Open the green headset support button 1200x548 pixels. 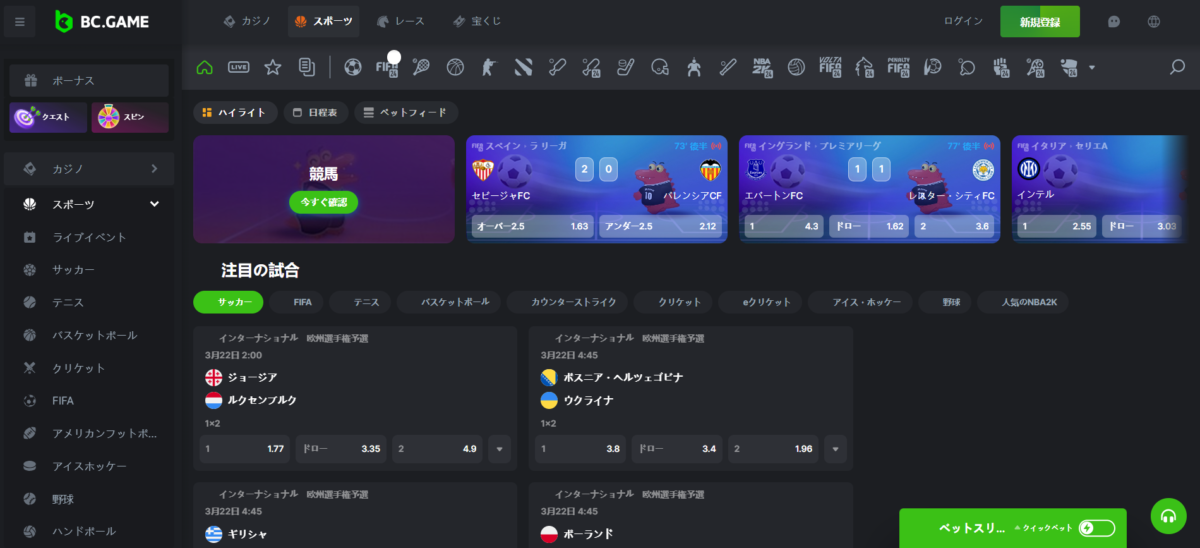click(x=1168, y=515)
